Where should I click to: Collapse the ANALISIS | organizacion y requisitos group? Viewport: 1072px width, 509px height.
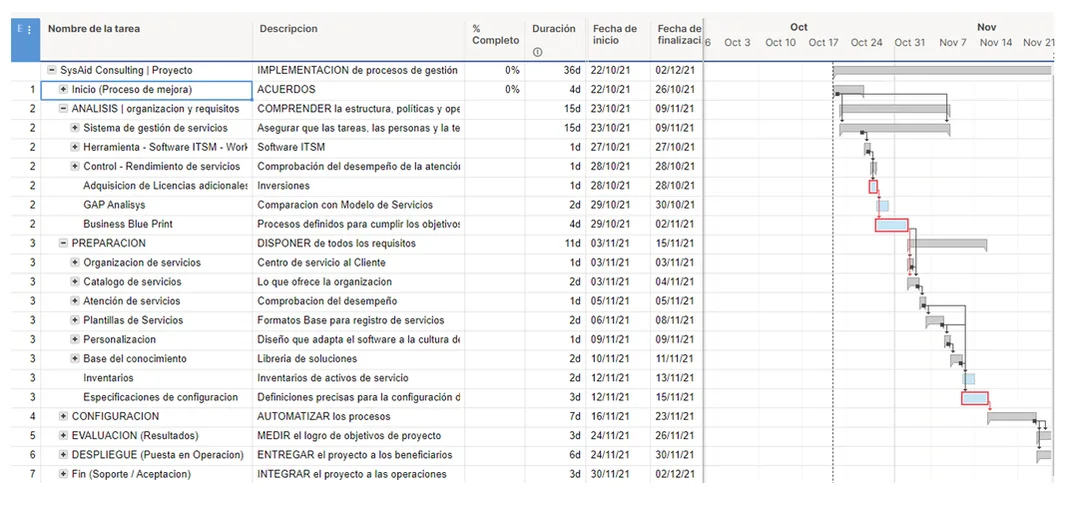point(64,109)
